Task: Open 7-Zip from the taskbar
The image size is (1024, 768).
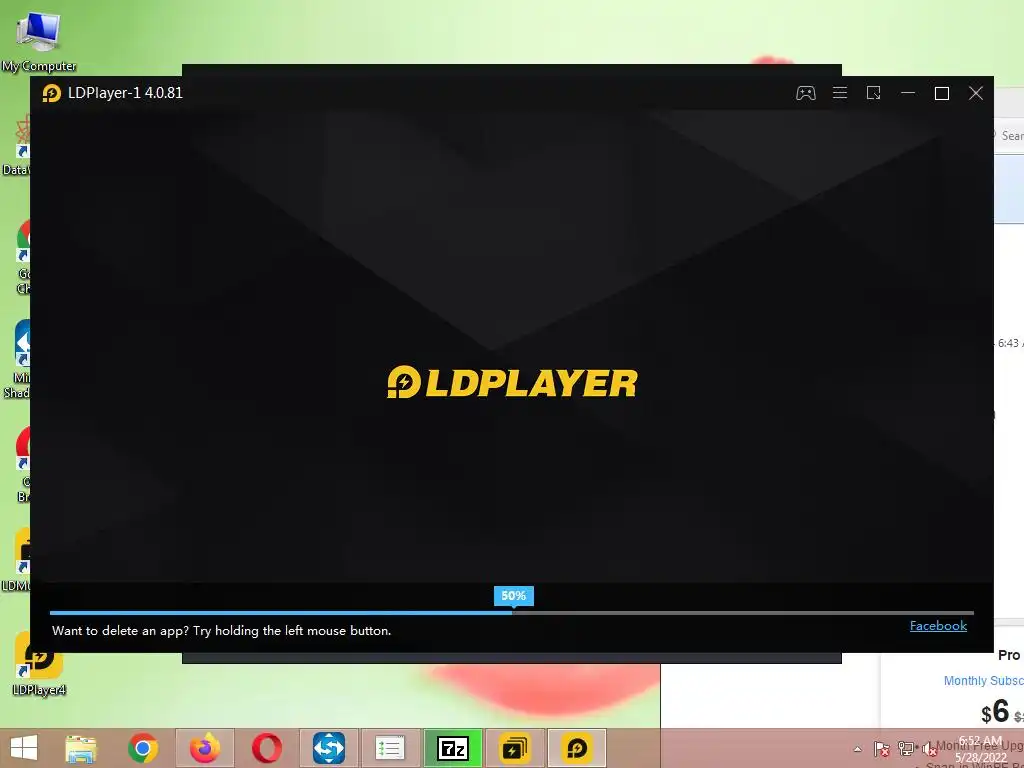Action: [x=453, y=748]
